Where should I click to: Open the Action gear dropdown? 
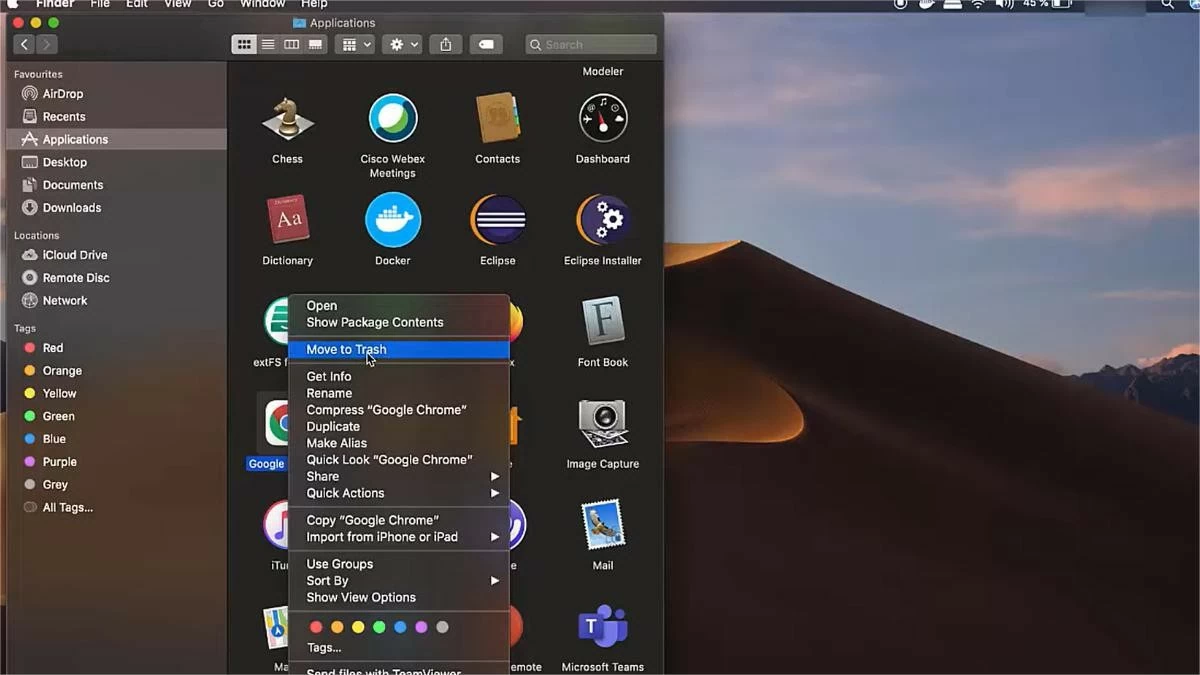[400, 44]
